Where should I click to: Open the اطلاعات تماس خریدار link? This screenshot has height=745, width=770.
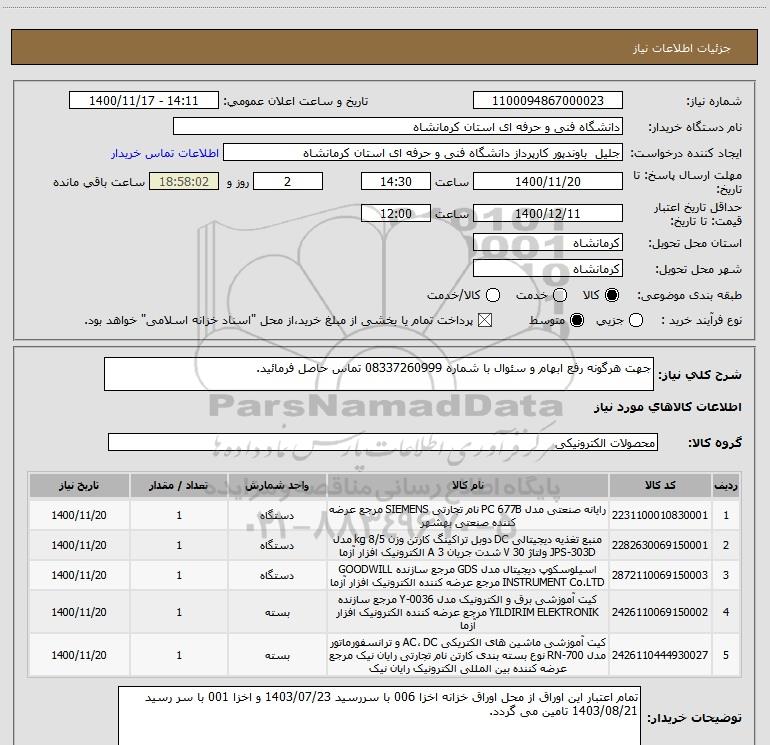tap(165, 153)
